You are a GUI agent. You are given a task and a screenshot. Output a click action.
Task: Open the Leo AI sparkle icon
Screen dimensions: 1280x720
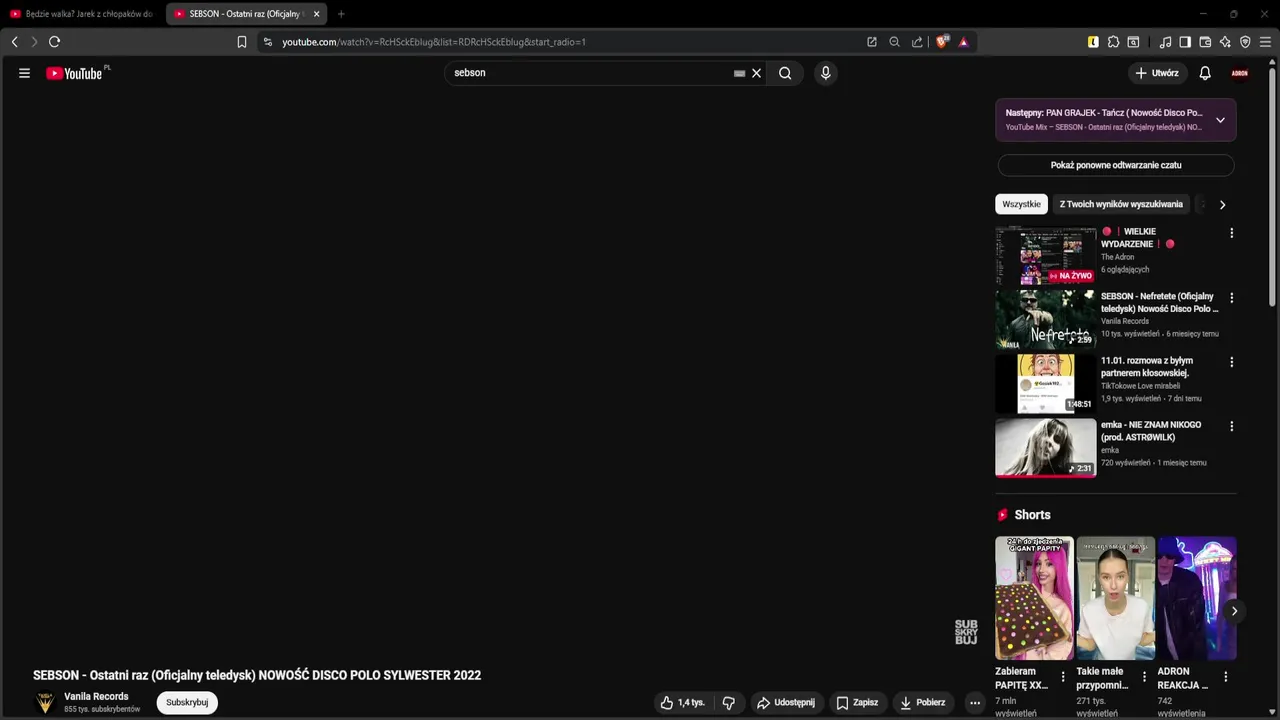[1225, 42]
